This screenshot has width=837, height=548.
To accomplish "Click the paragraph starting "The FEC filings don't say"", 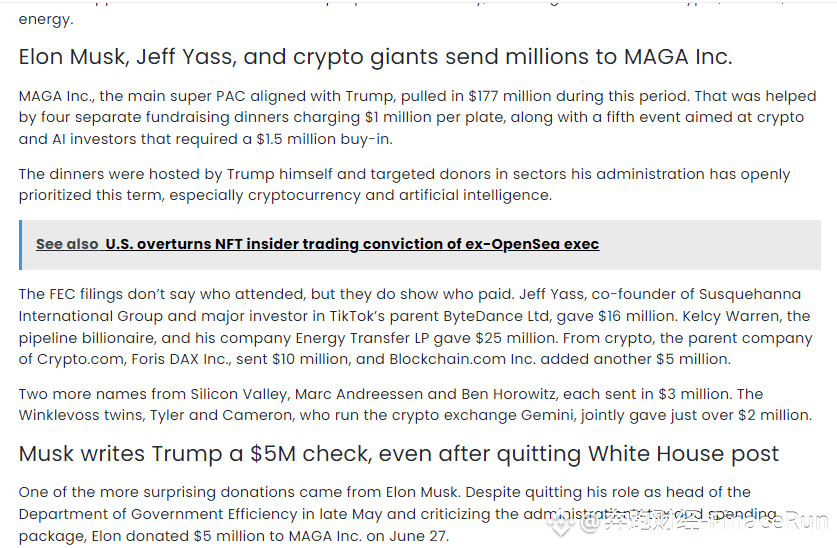I will pos(415,327).
